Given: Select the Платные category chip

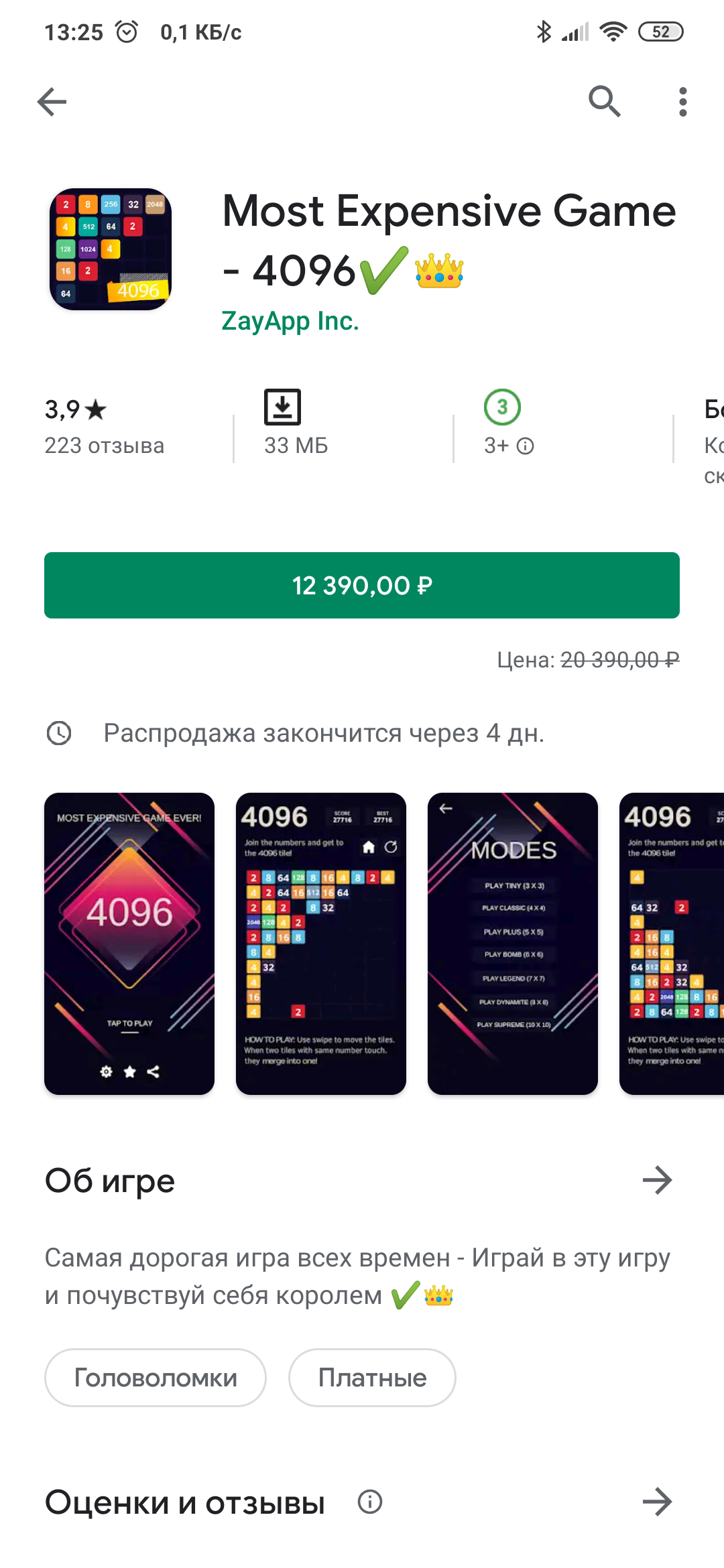Looking at the screenshot, I should (x=372, y=1378).
